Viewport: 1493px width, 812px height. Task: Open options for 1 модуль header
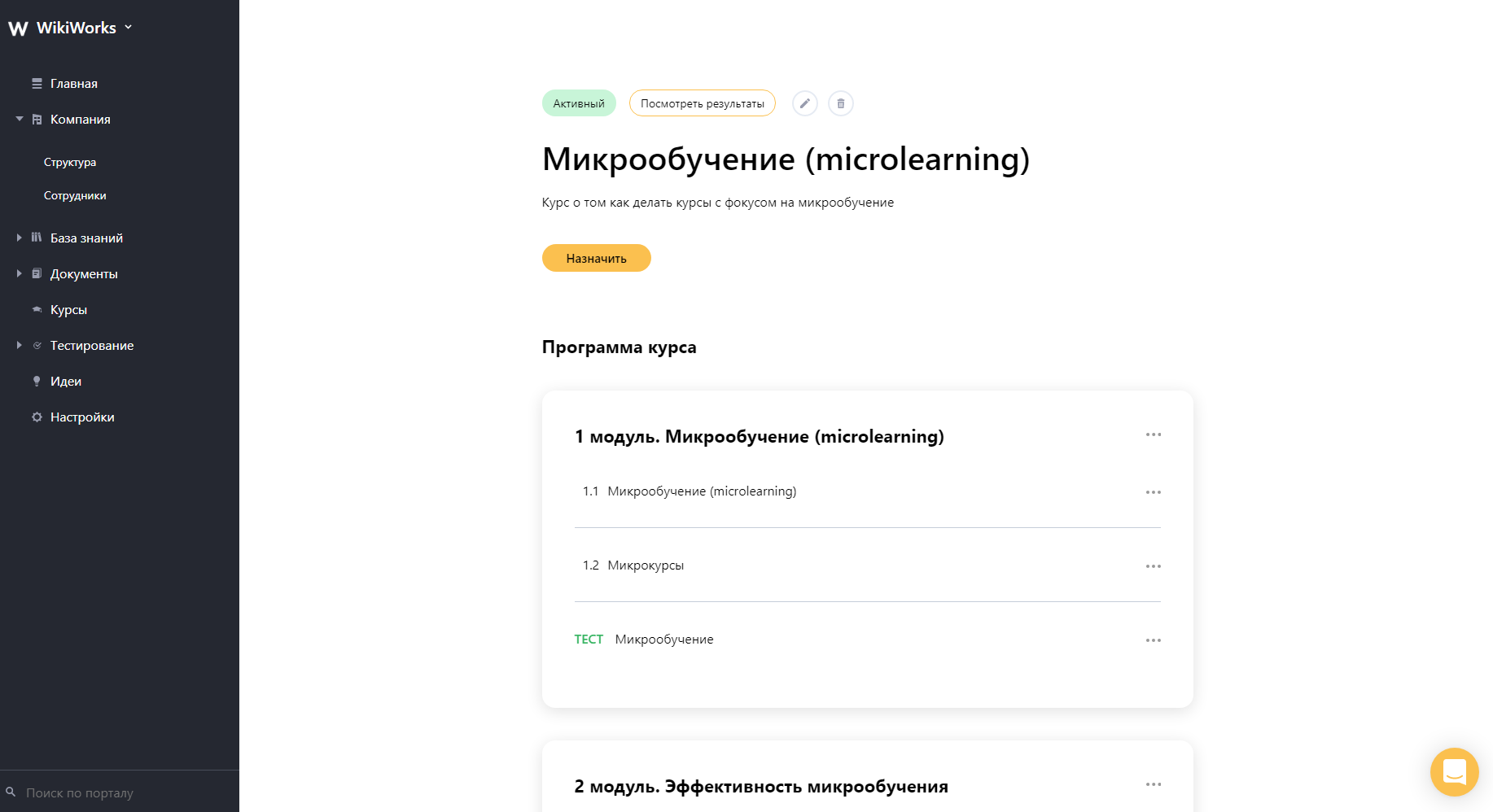[1154, 434]
